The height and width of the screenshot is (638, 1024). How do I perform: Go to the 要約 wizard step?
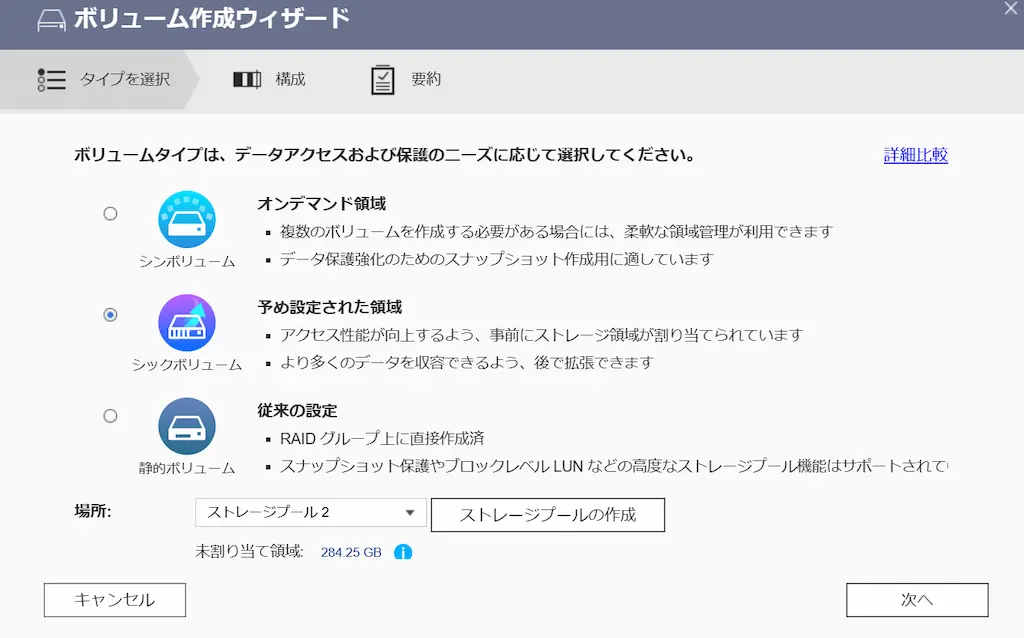[406, 80]
